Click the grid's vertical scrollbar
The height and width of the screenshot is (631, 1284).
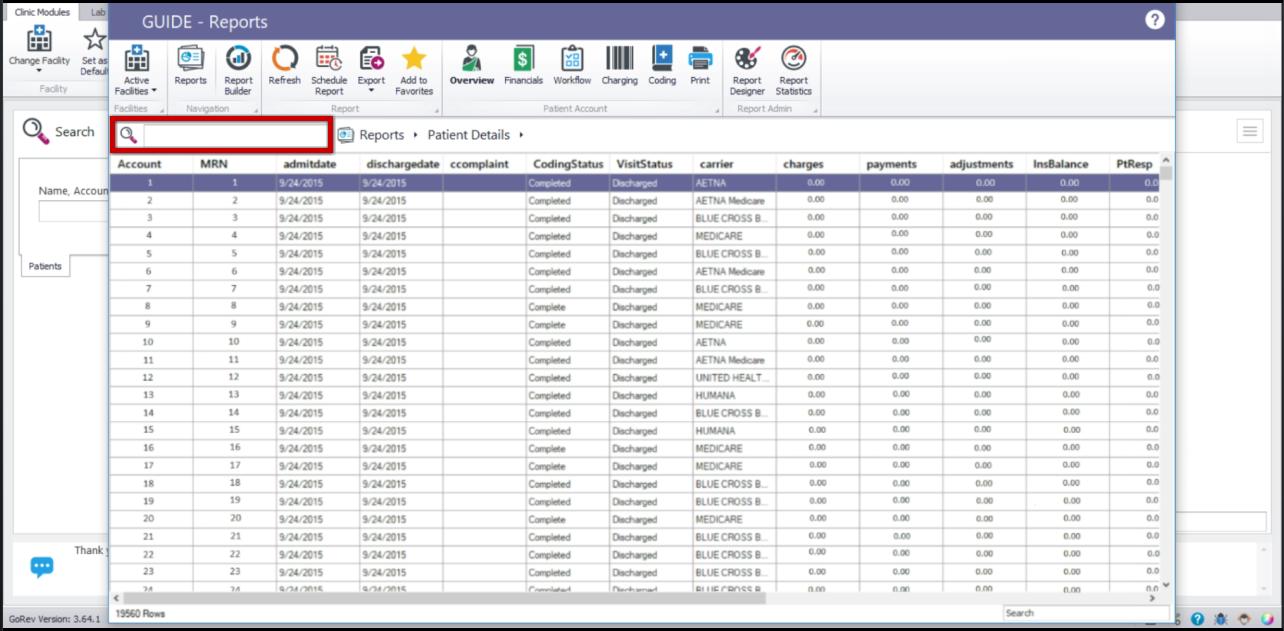[x=1166, y=372]
